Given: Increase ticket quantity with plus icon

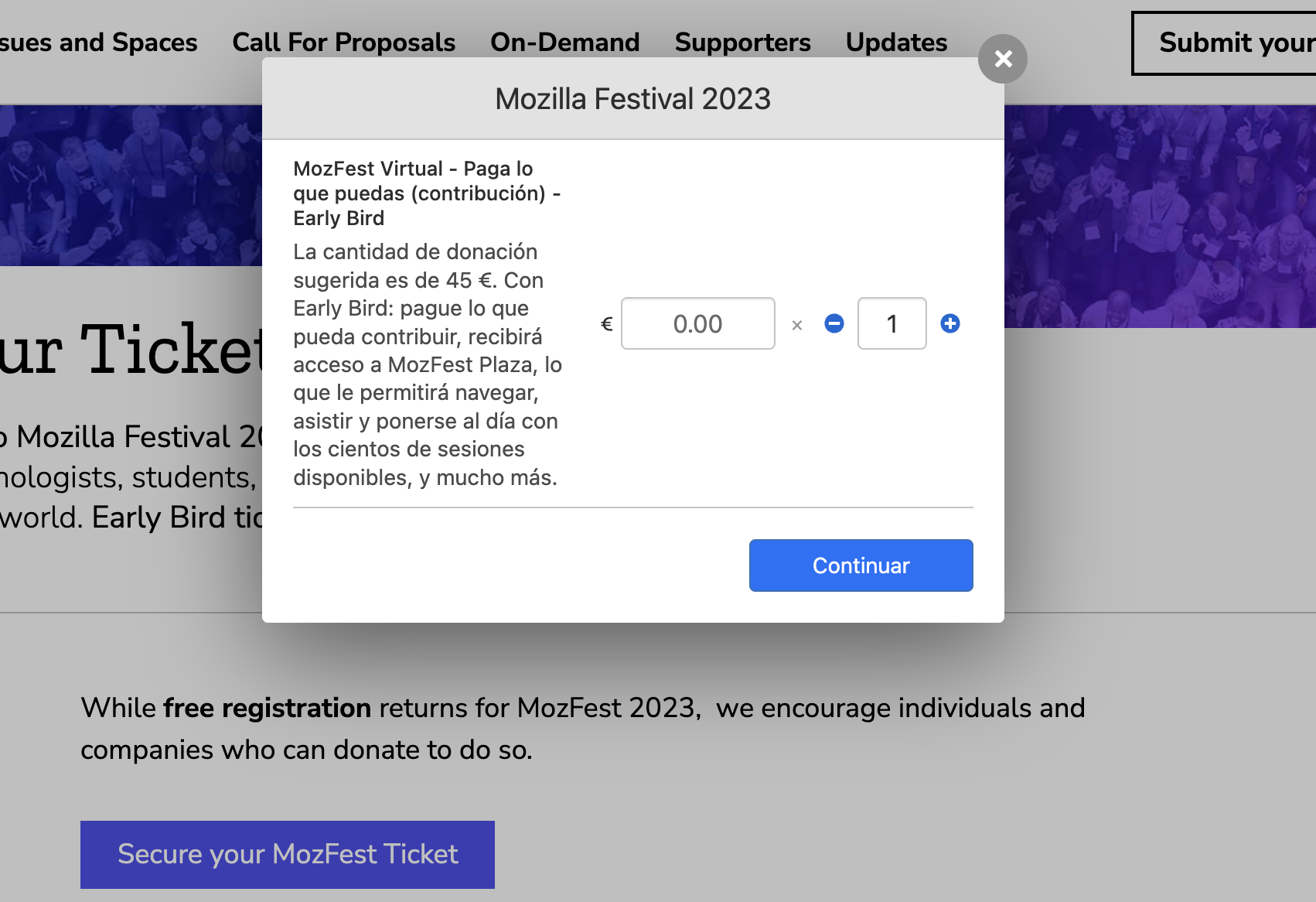Looking at the screenshot, I should coord(950,323).
